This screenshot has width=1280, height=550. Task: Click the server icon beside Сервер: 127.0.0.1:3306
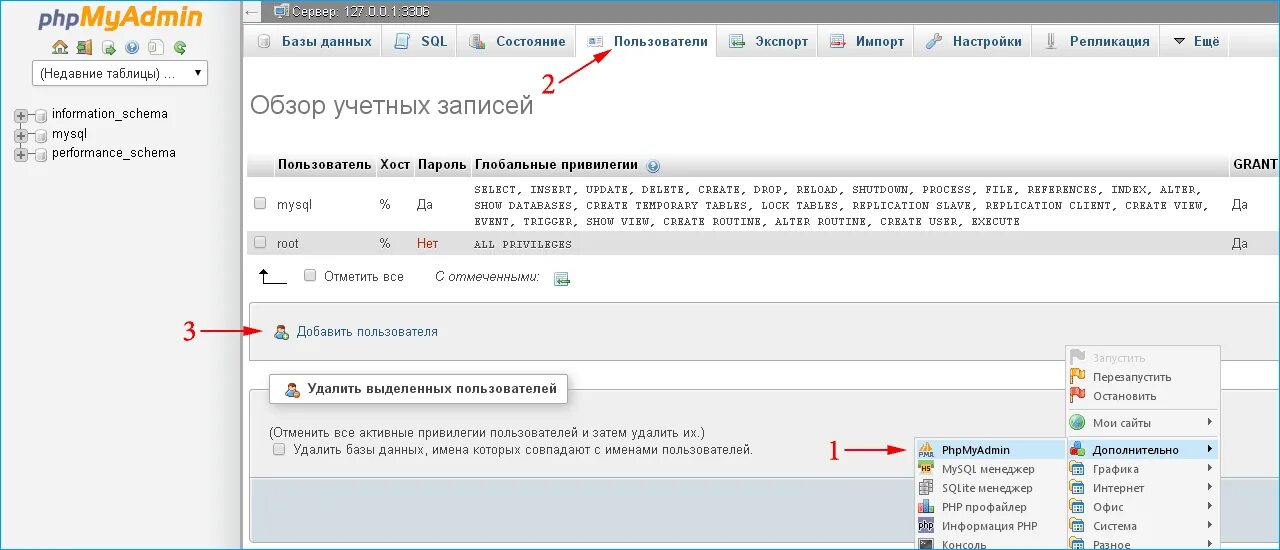click(281, 10)
